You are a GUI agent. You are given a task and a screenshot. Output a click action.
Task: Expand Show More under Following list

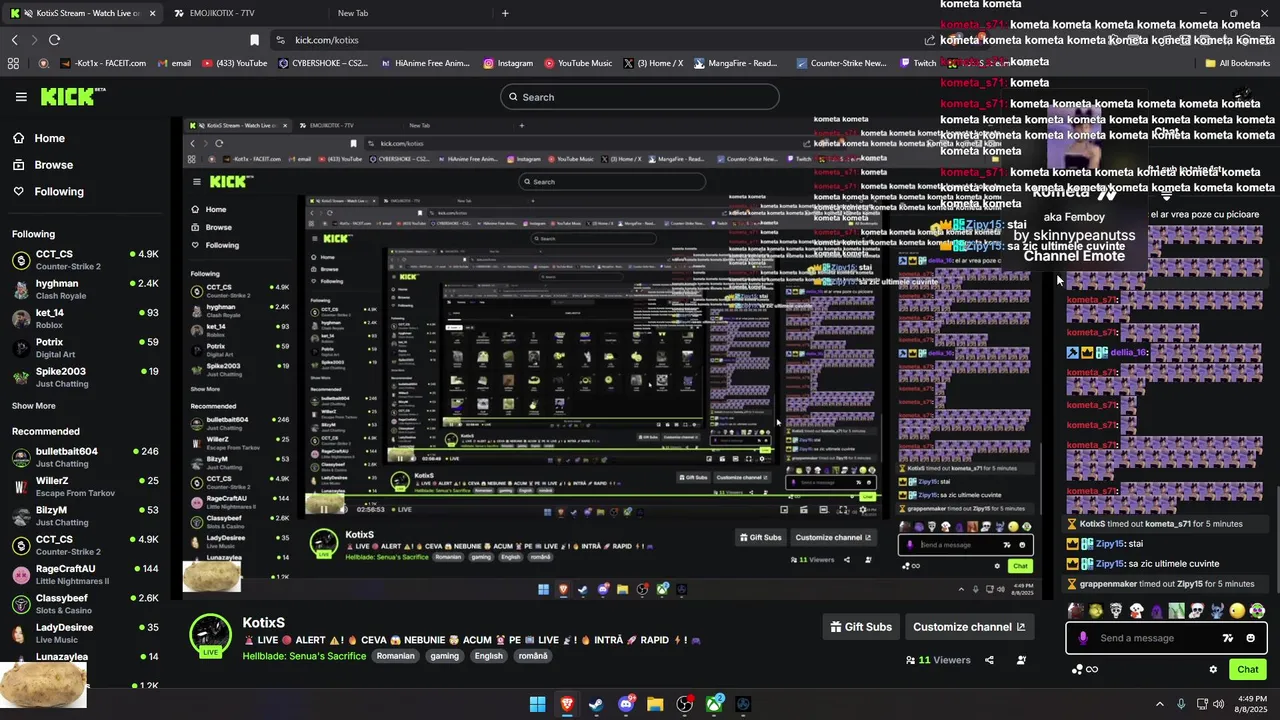point(34,406)
